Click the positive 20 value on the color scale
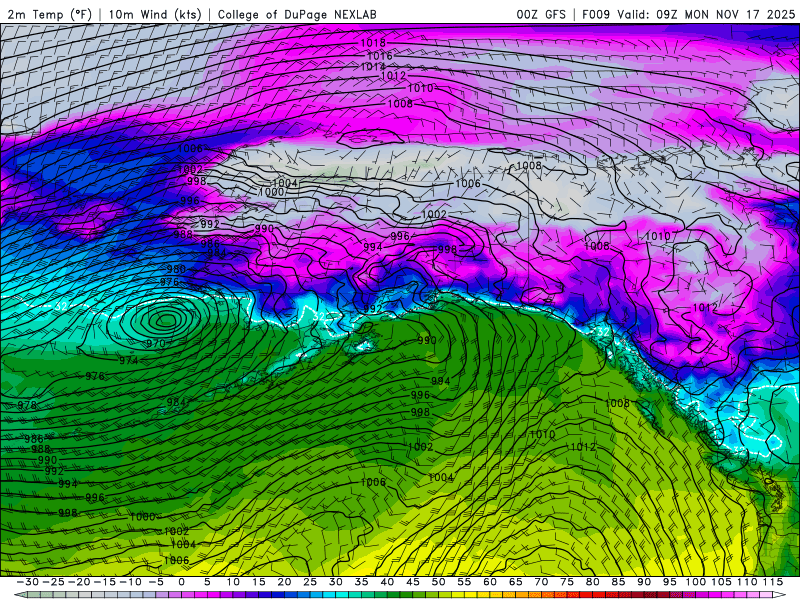Image resolution: width=800 pixels, height=600 pixels. coord(284,582)
